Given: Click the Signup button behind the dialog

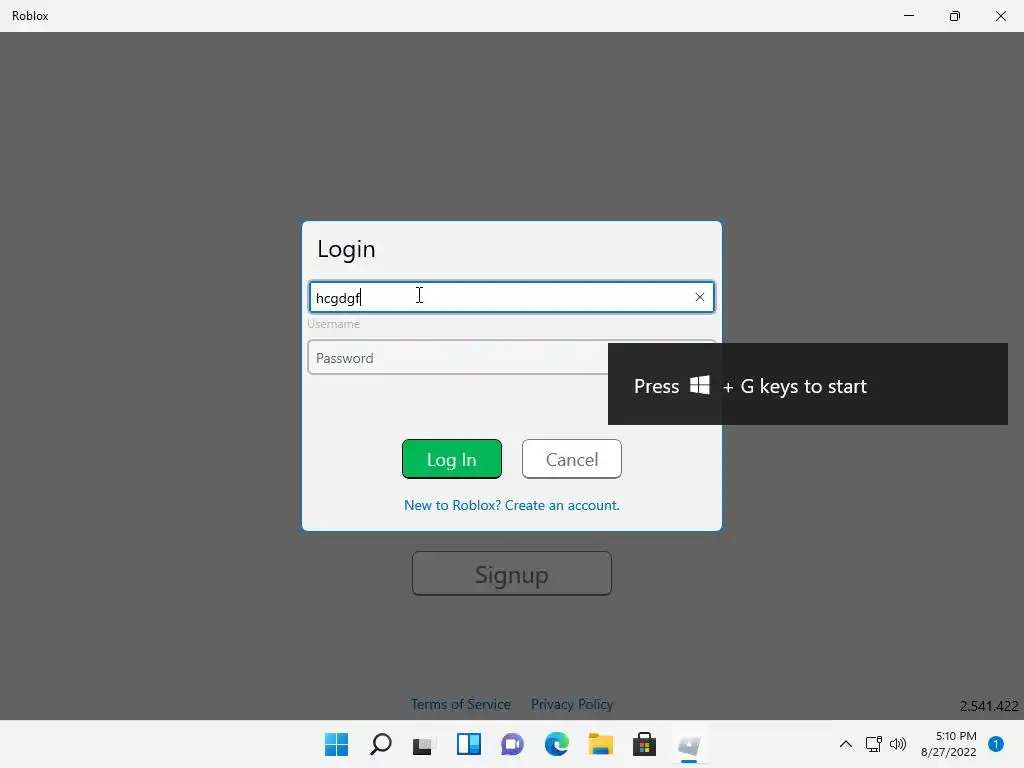Looking at the screenshot, I should [x=511, y=573].
